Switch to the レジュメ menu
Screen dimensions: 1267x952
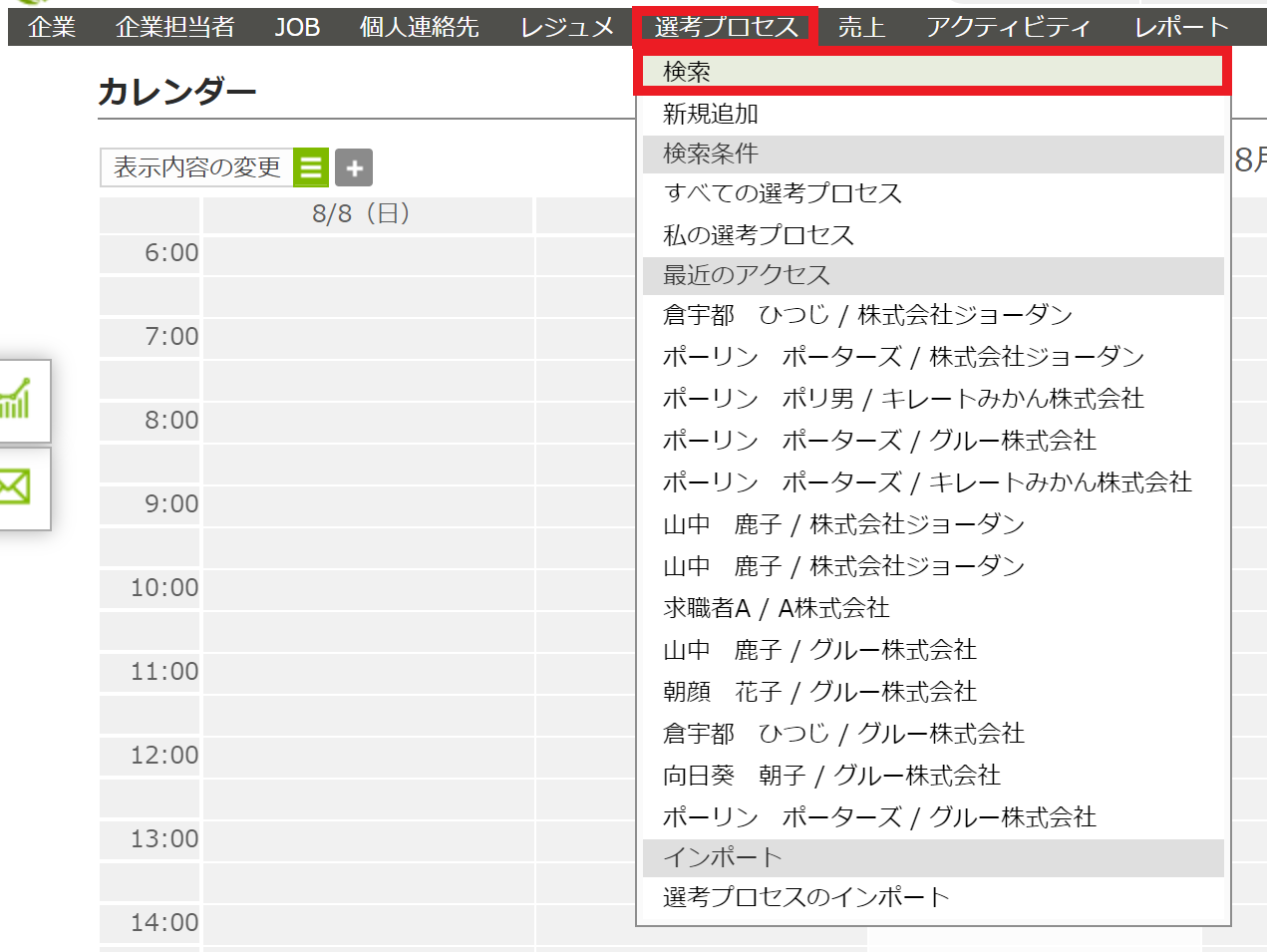click(566, 27)
